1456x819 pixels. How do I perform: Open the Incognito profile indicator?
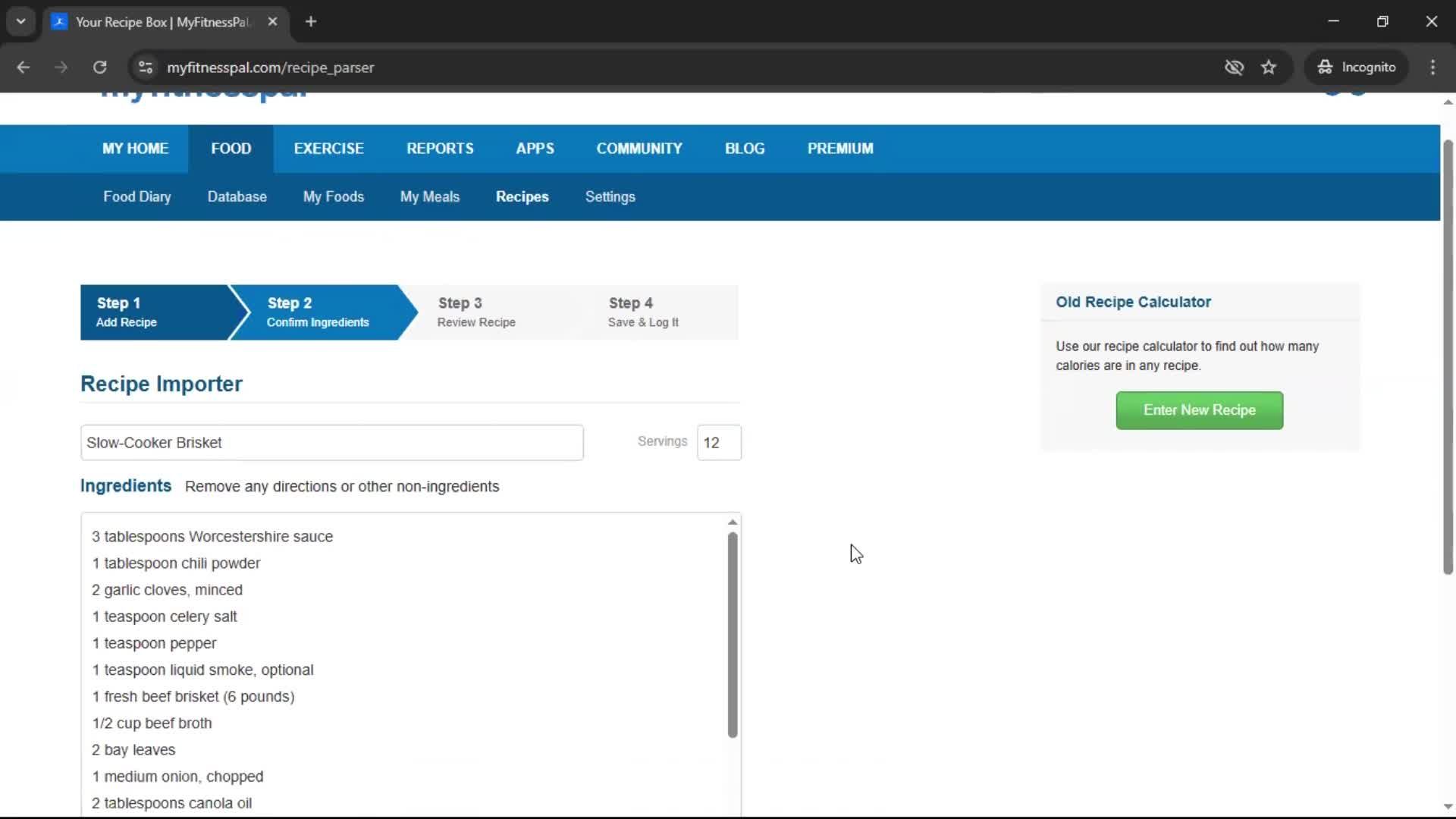(x=1356, y=67)
